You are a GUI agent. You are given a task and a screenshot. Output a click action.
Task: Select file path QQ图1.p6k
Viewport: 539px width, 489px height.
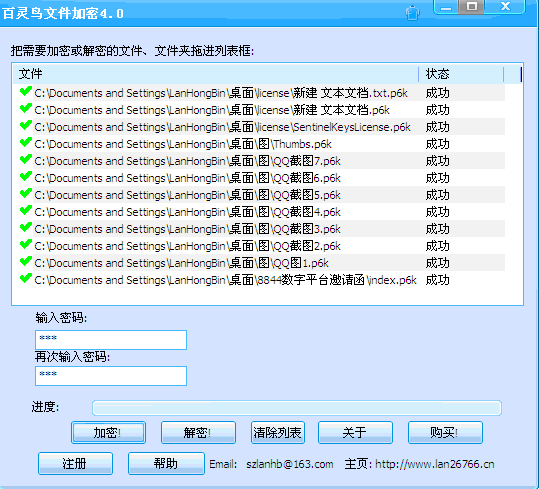click(x=182, y=263)
